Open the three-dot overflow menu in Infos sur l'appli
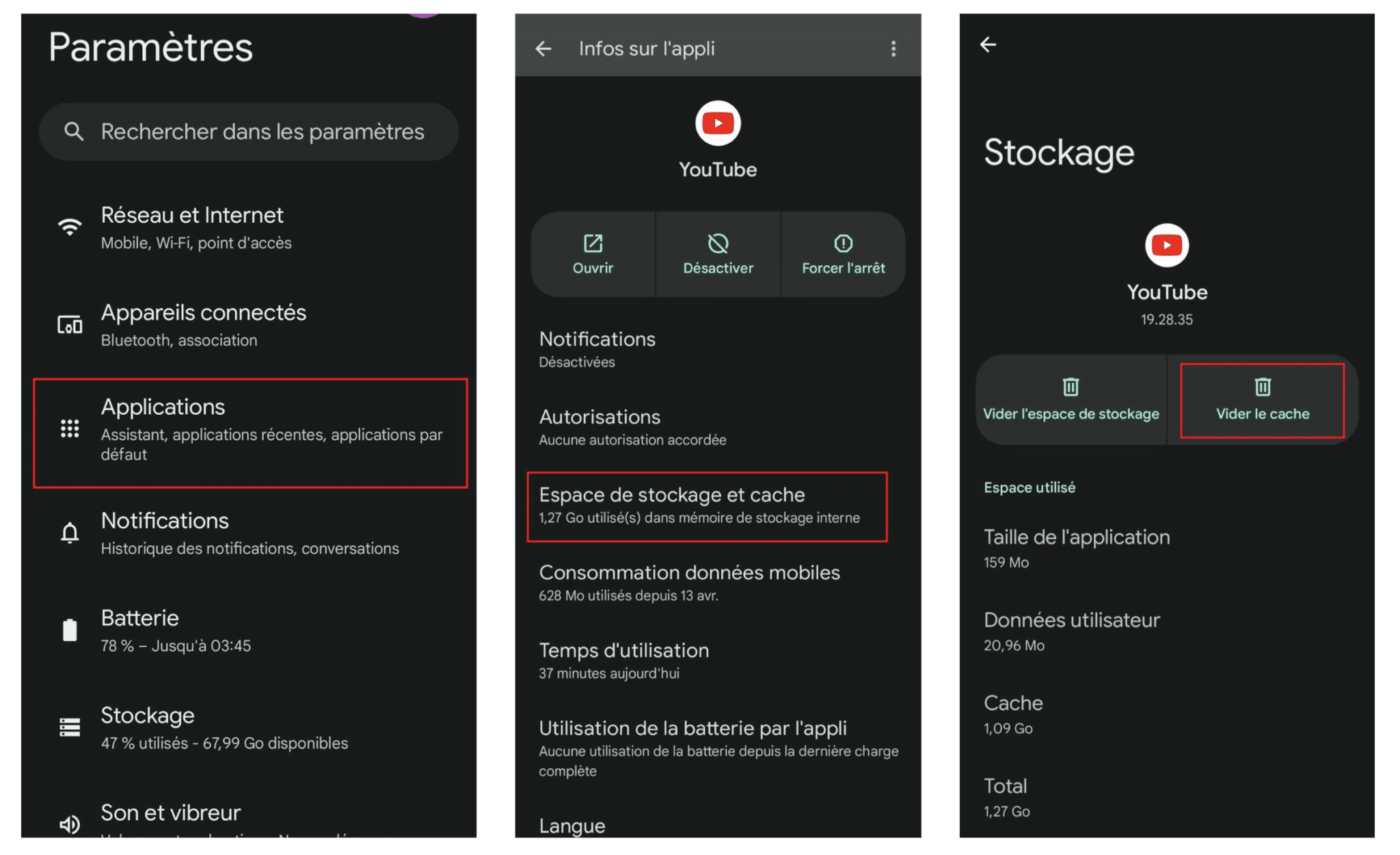The image size is (1400, 855). point(893,49)
